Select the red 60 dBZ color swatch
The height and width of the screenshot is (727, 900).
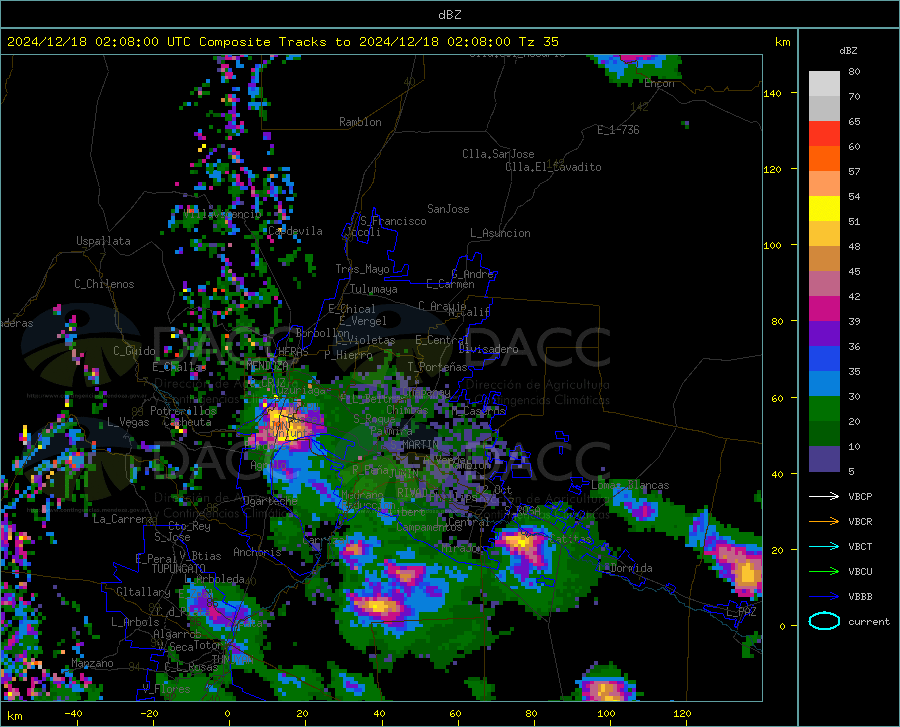pos(824,134)
